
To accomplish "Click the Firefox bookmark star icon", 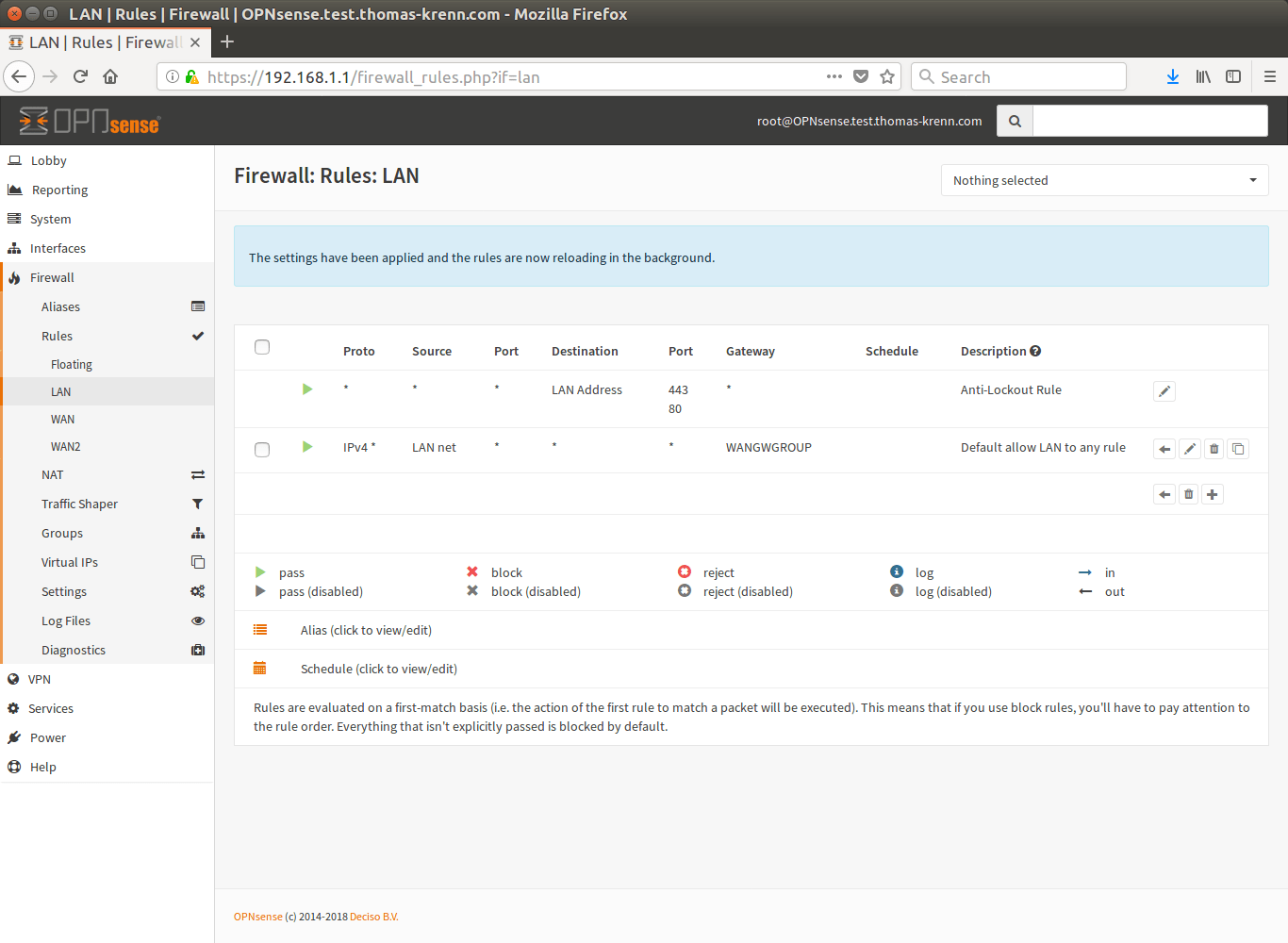I will tap(887, 77).
